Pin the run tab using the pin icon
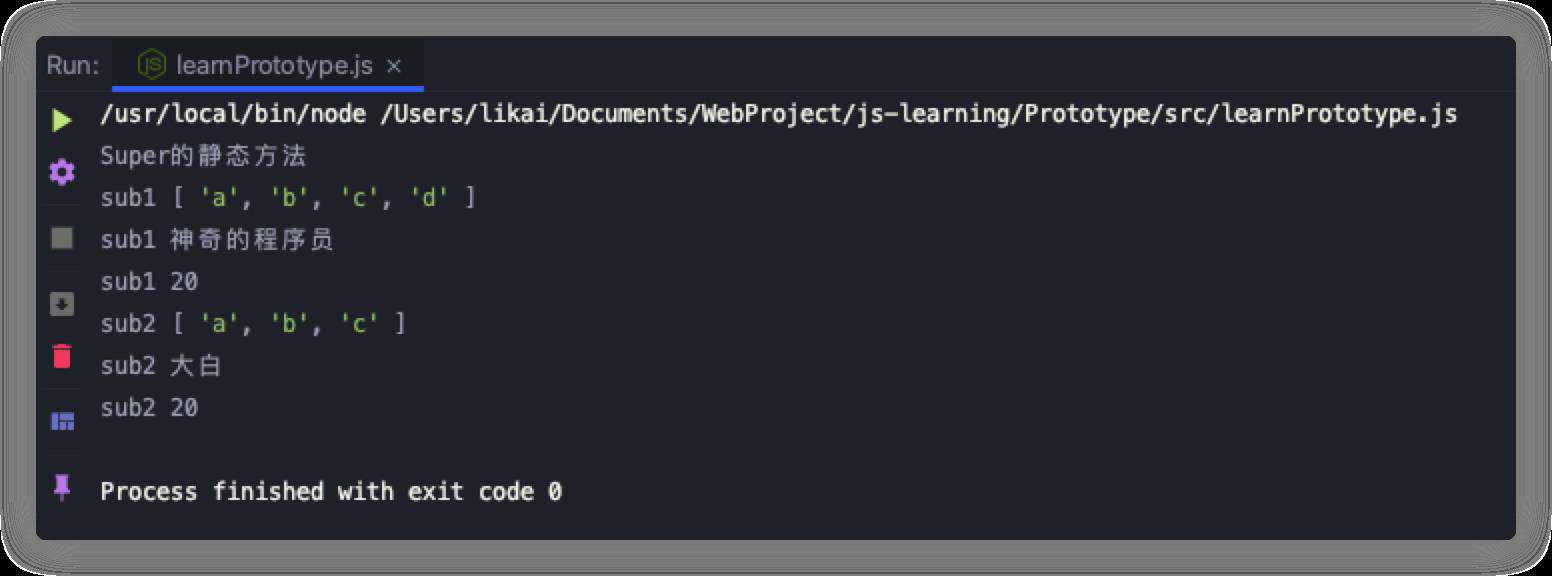Screen dimensions: 1552x576 [62, 487]
